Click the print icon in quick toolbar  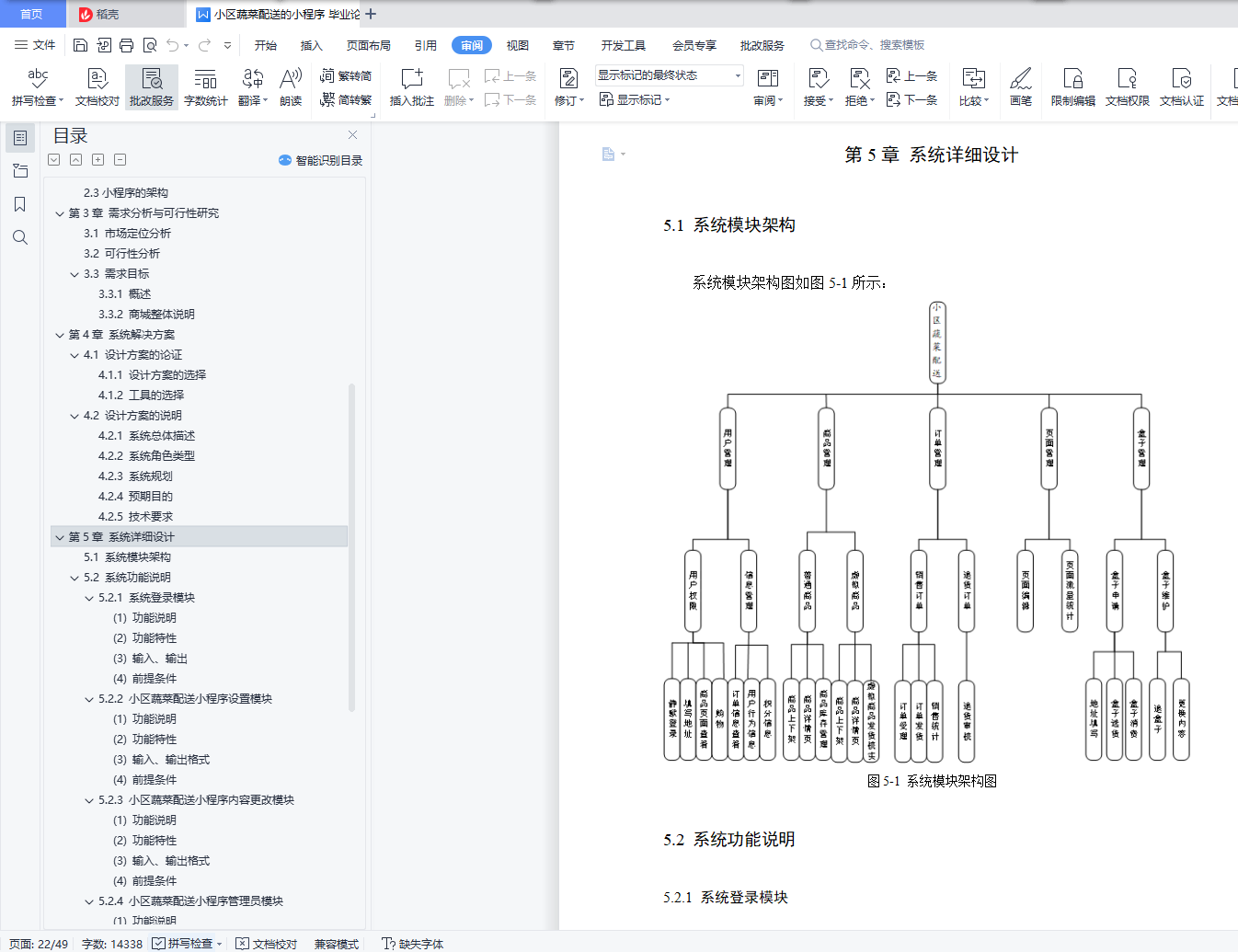pyautogui.click(x=126, y=45)
